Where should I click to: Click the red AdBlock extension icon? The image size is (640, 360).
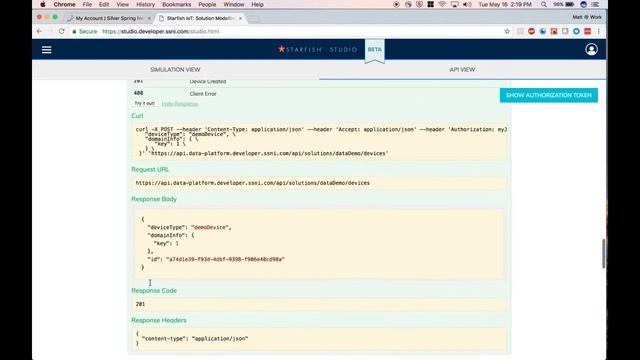pos(531,31)
